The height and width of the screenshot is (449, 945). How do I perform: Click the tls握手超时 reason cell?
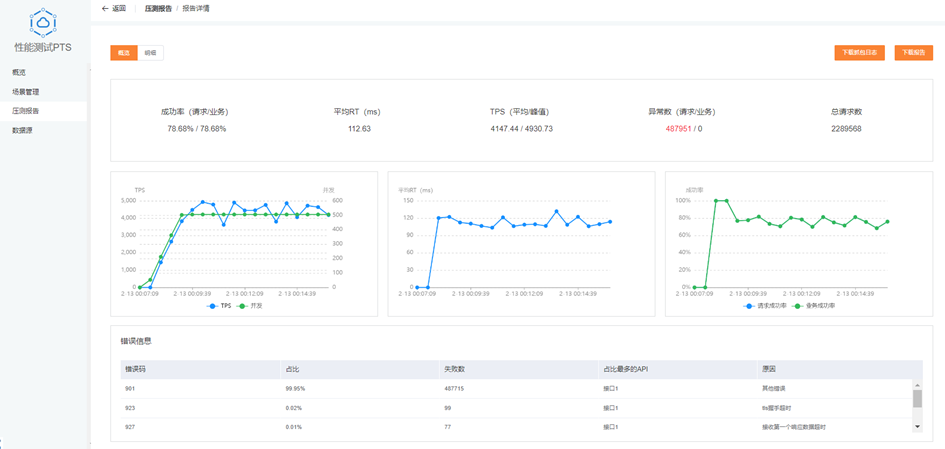click(775, 408)
